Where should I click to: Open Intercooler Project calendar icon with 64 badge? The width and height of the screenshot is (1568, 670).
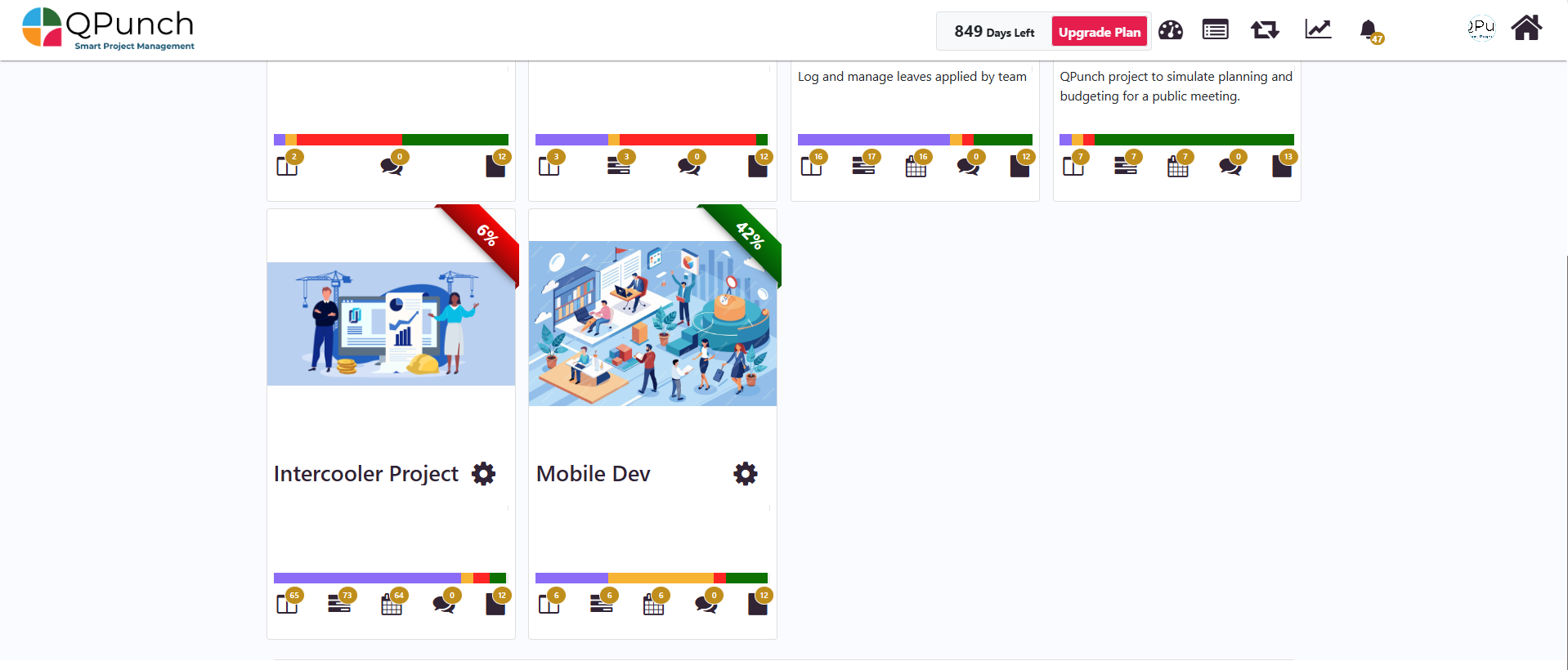point(392,603)
